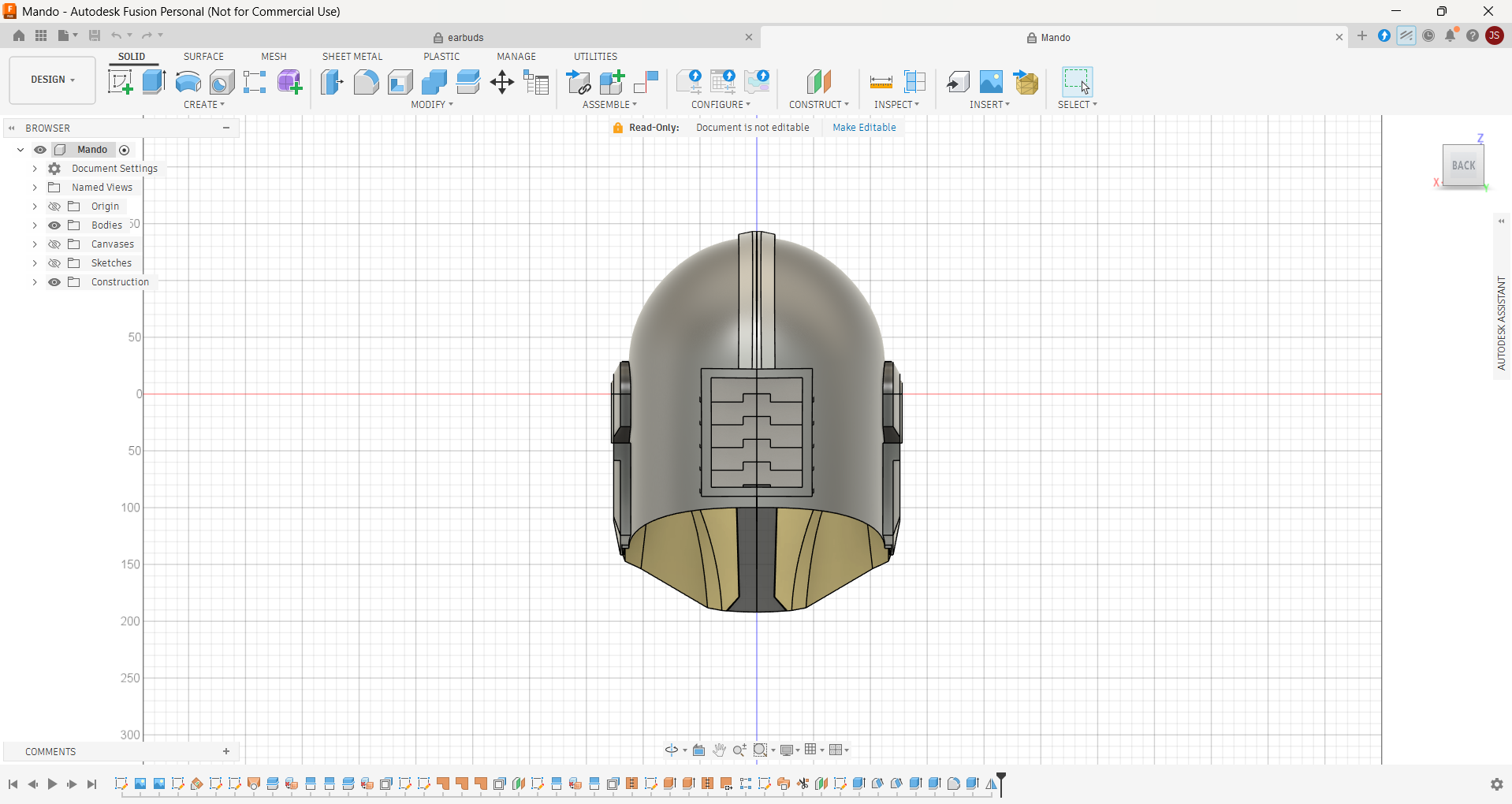Open the notifications bell
The height and width of the screenshot is (804, 1512).
click(1451, 35)
